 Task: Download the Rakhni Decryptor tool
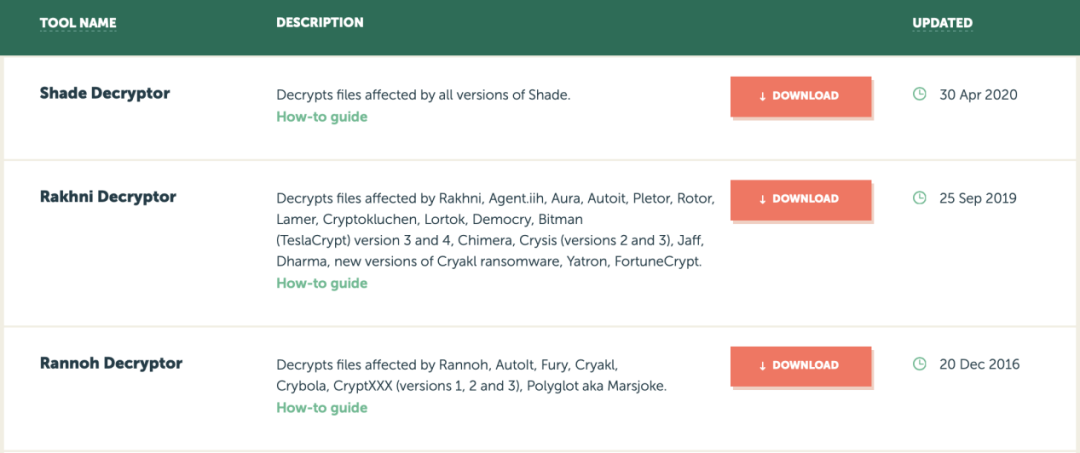tap(800, 200)
